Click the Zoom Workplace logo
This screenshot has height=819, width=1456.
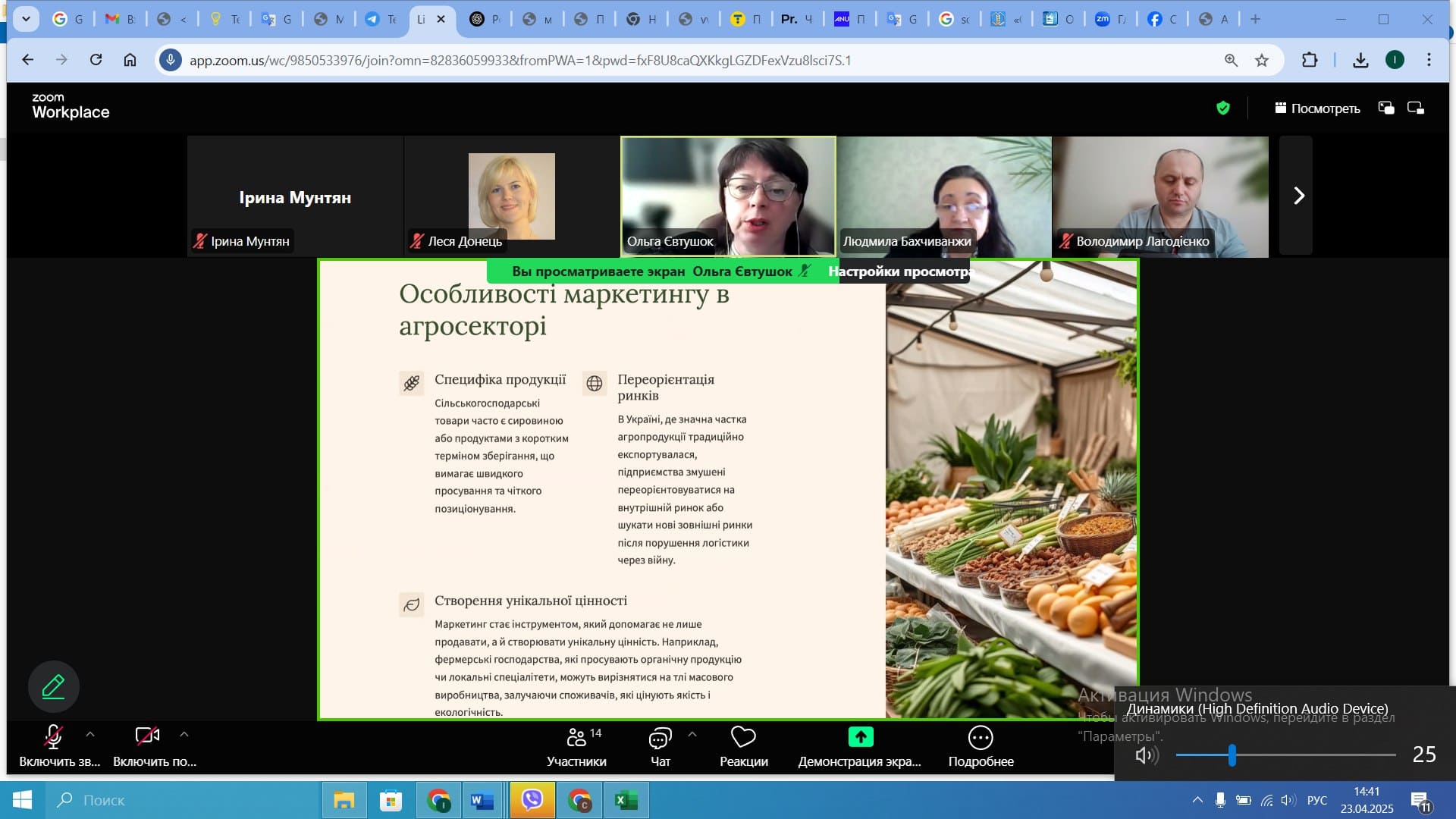pos(71,107)
